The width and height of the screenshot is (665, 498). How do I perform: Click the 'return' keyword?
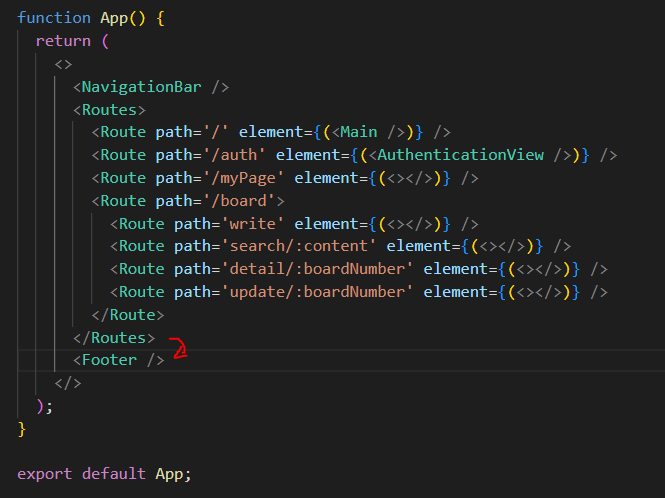[63, 41]
